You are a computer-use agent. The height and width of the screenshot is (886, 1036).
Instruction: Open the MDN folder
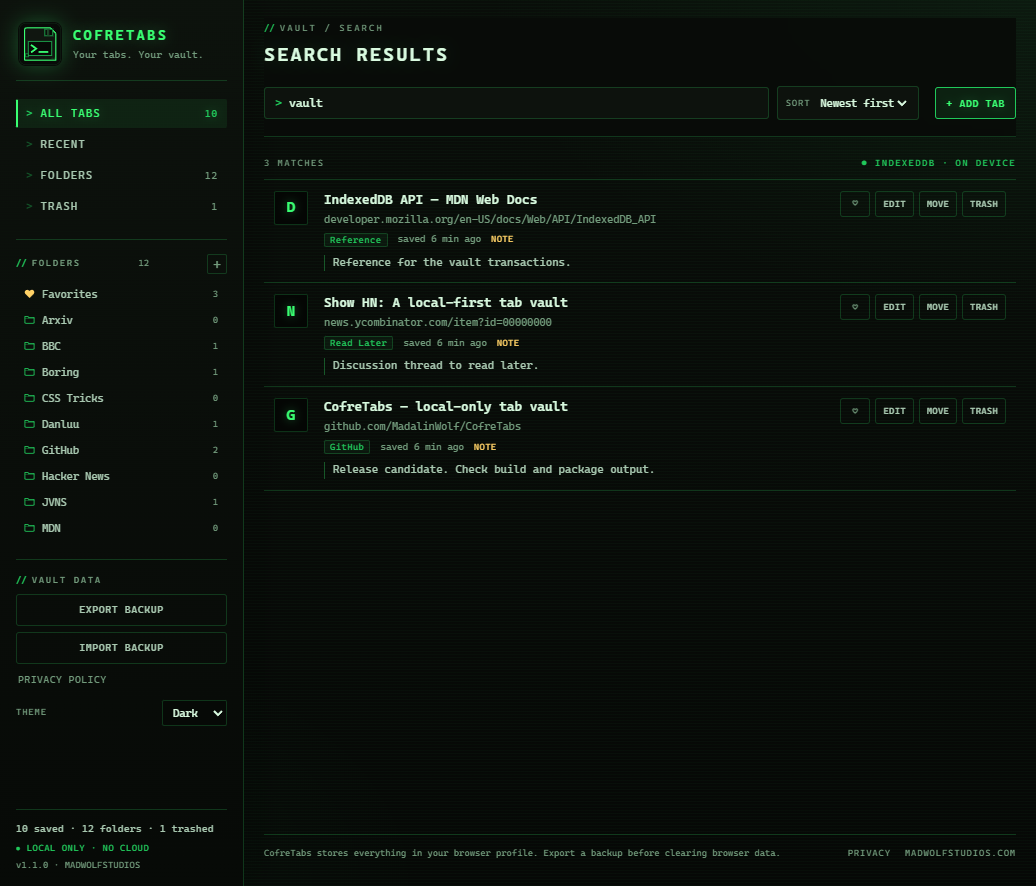(121, 528)
